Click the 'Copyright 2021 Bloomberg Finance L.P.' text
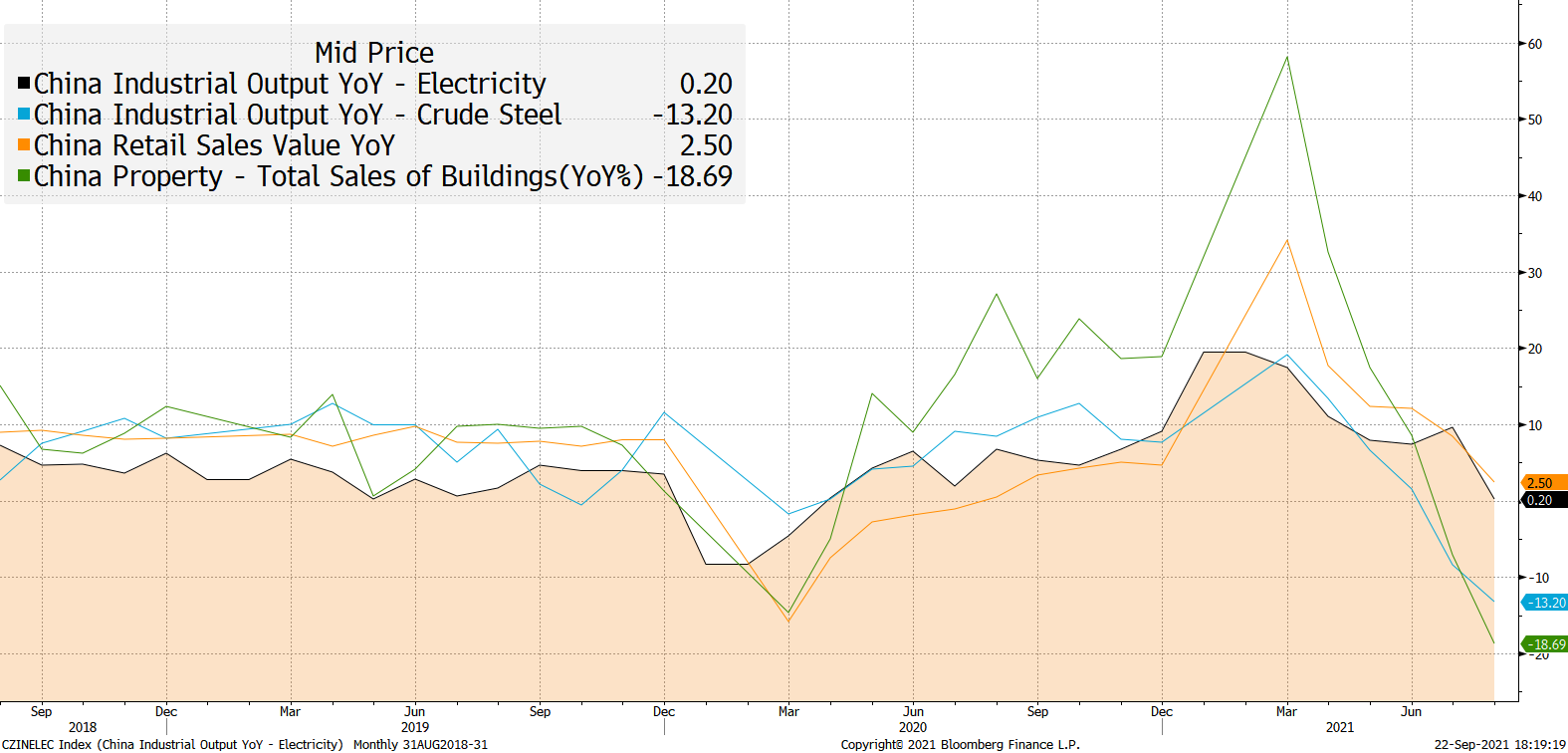 click(960, 744)
